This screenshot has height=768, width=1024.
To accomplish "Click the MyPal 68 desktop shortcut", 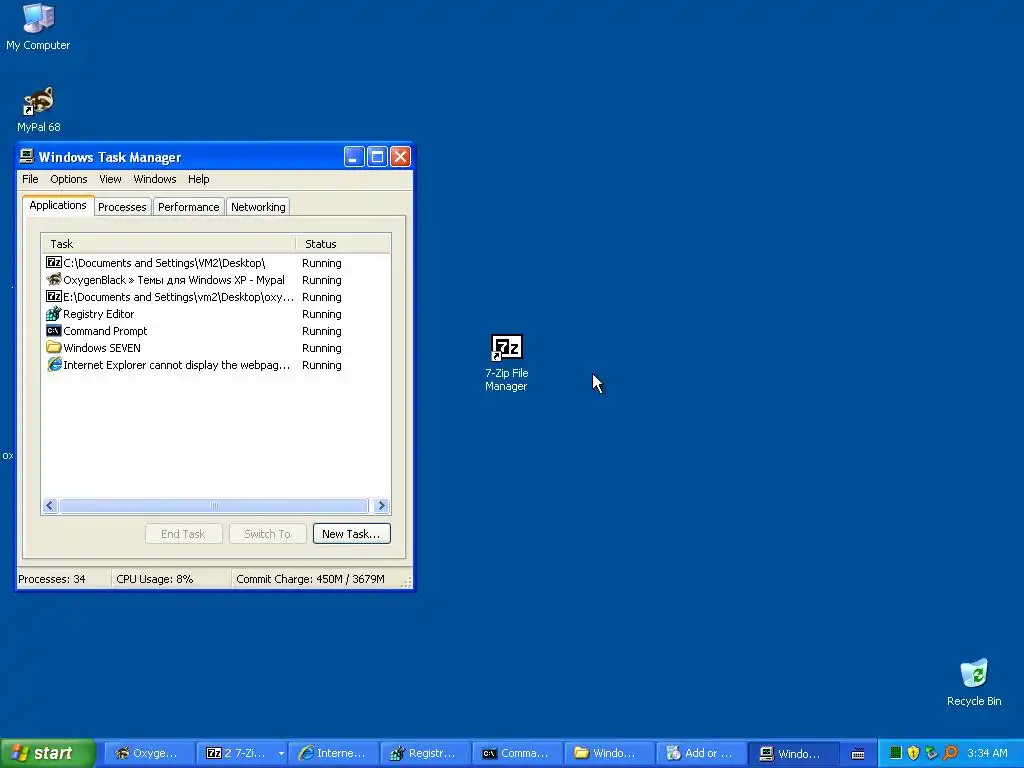I will 39,109.
